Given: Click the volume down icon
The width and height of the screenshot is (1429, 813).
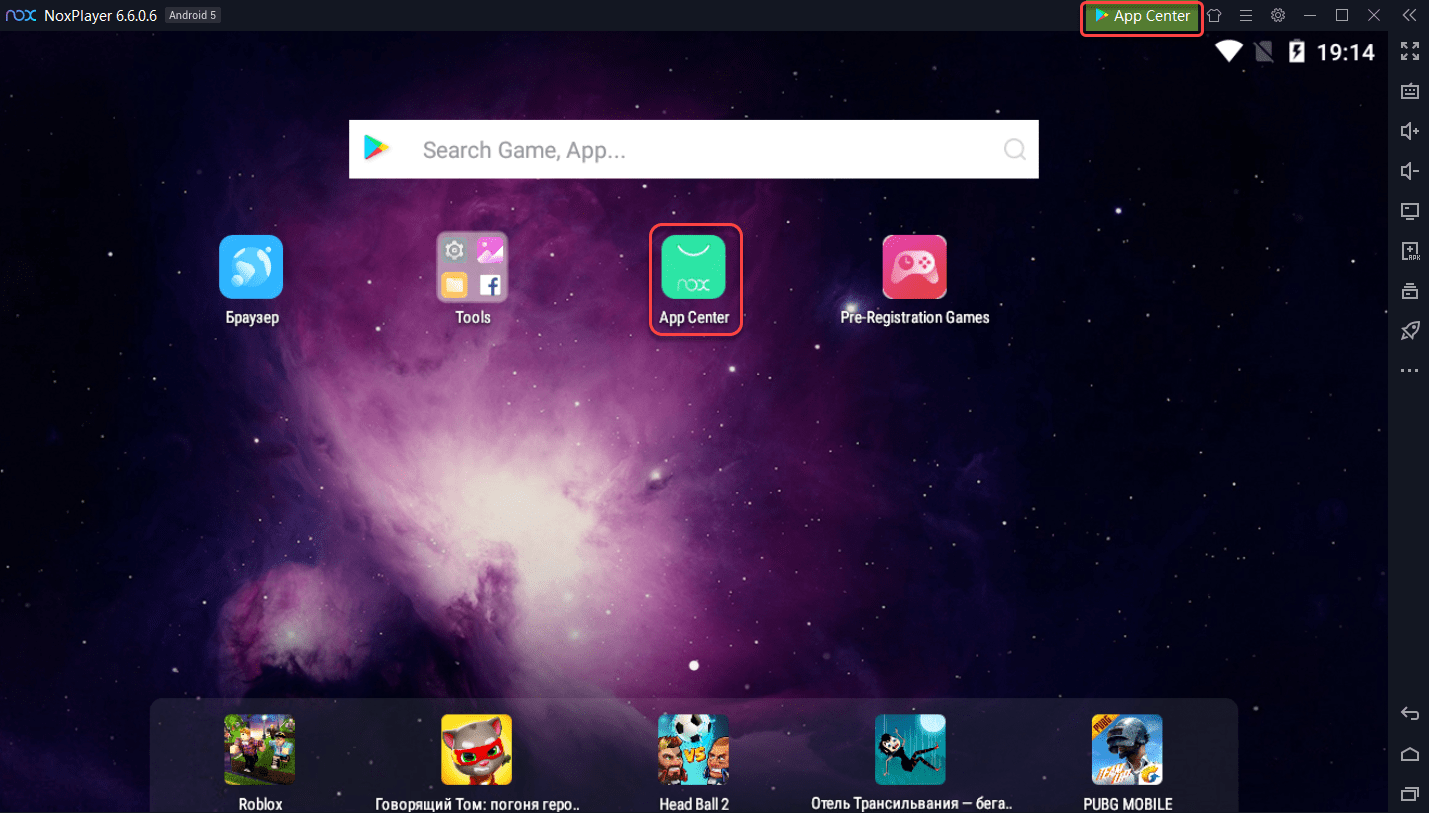Looking at the screenshot, I should click(1410, 171).
